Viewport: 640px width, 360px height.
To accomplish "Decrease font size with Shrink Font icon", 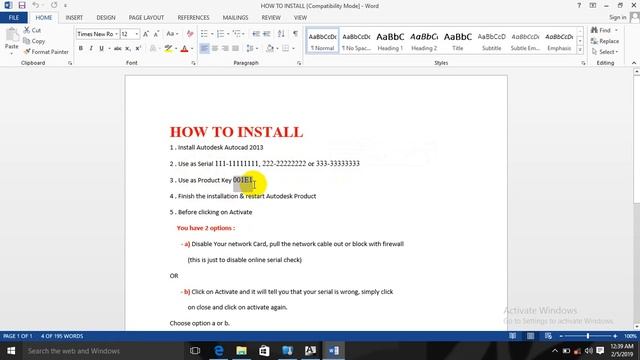I will click(x=156, y=34).
